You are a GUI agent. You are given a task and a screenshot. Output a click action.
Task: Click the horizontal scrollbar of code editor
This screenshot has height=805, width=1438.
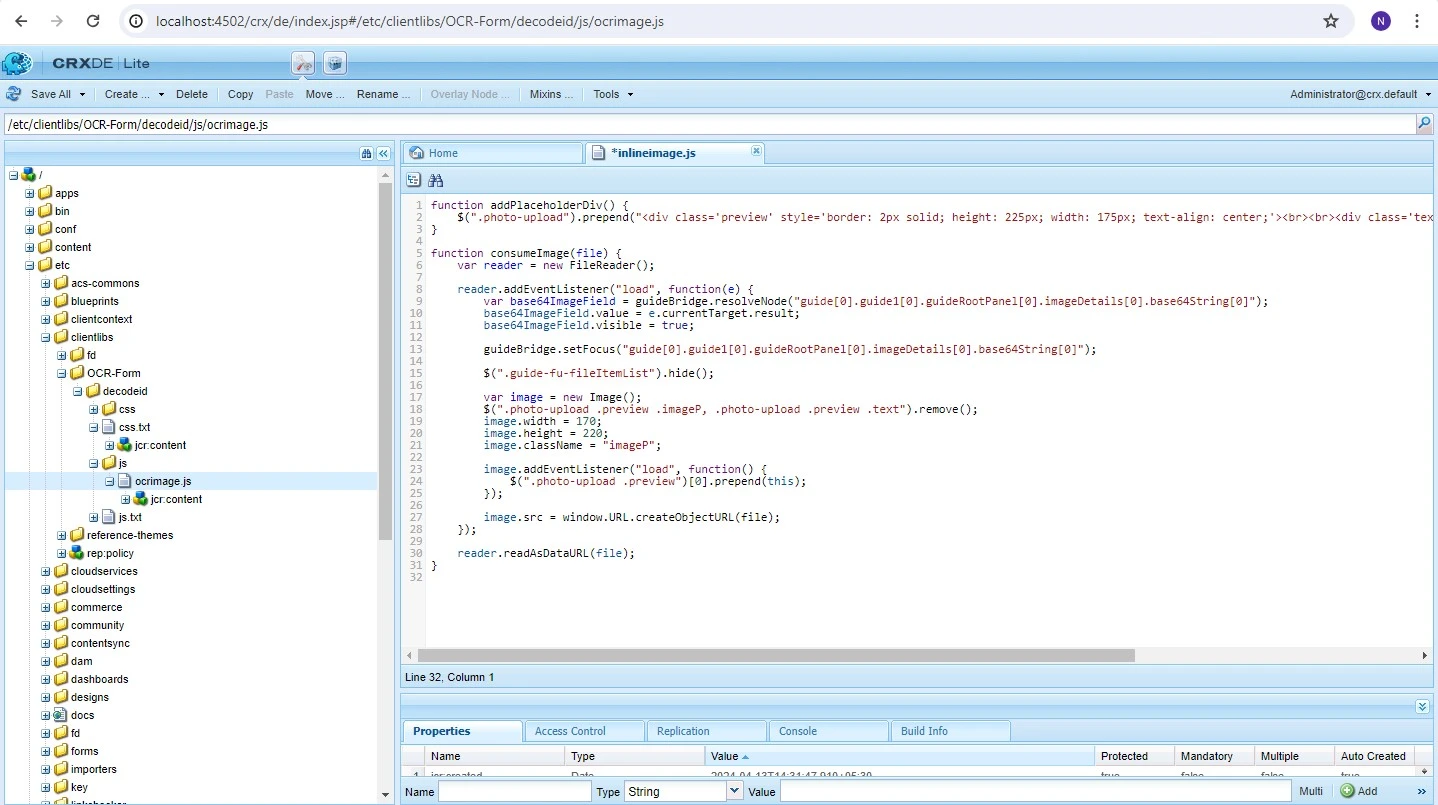pos(776,656)
